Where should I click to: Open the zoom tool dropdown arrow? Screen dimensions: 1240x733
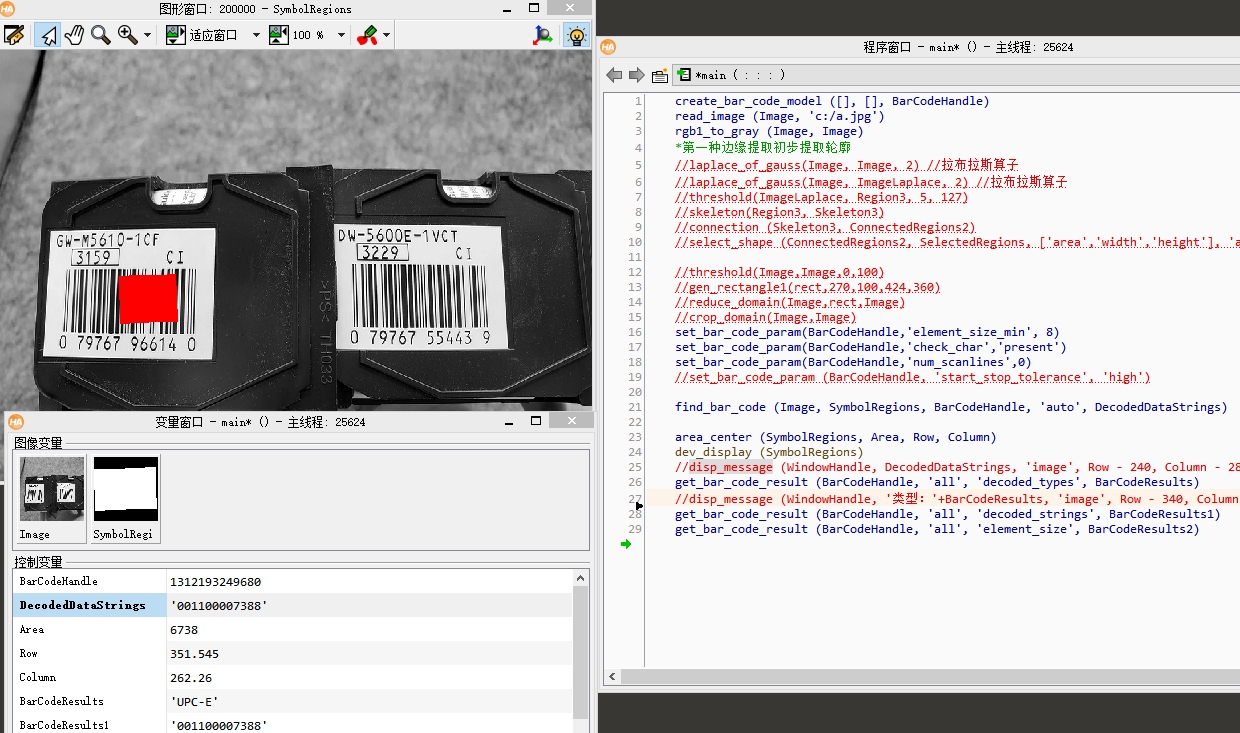148,35
